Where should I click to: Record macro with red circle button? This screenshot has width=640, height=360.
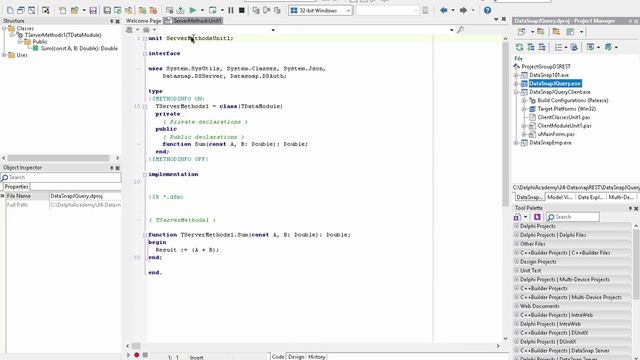pos(136,355)
